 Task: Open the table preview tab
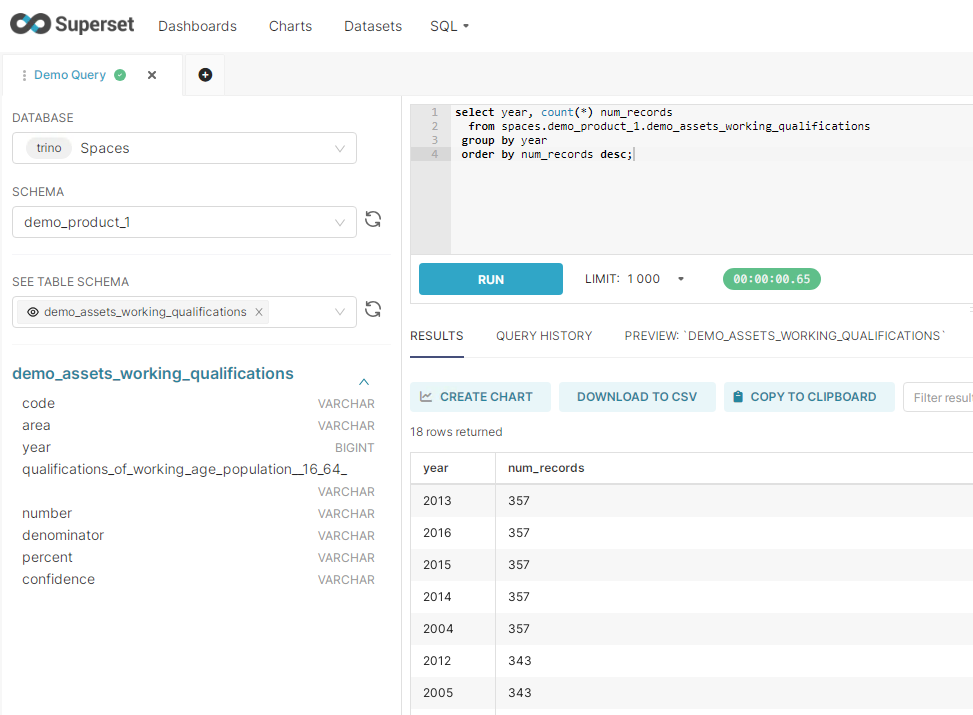784,336
